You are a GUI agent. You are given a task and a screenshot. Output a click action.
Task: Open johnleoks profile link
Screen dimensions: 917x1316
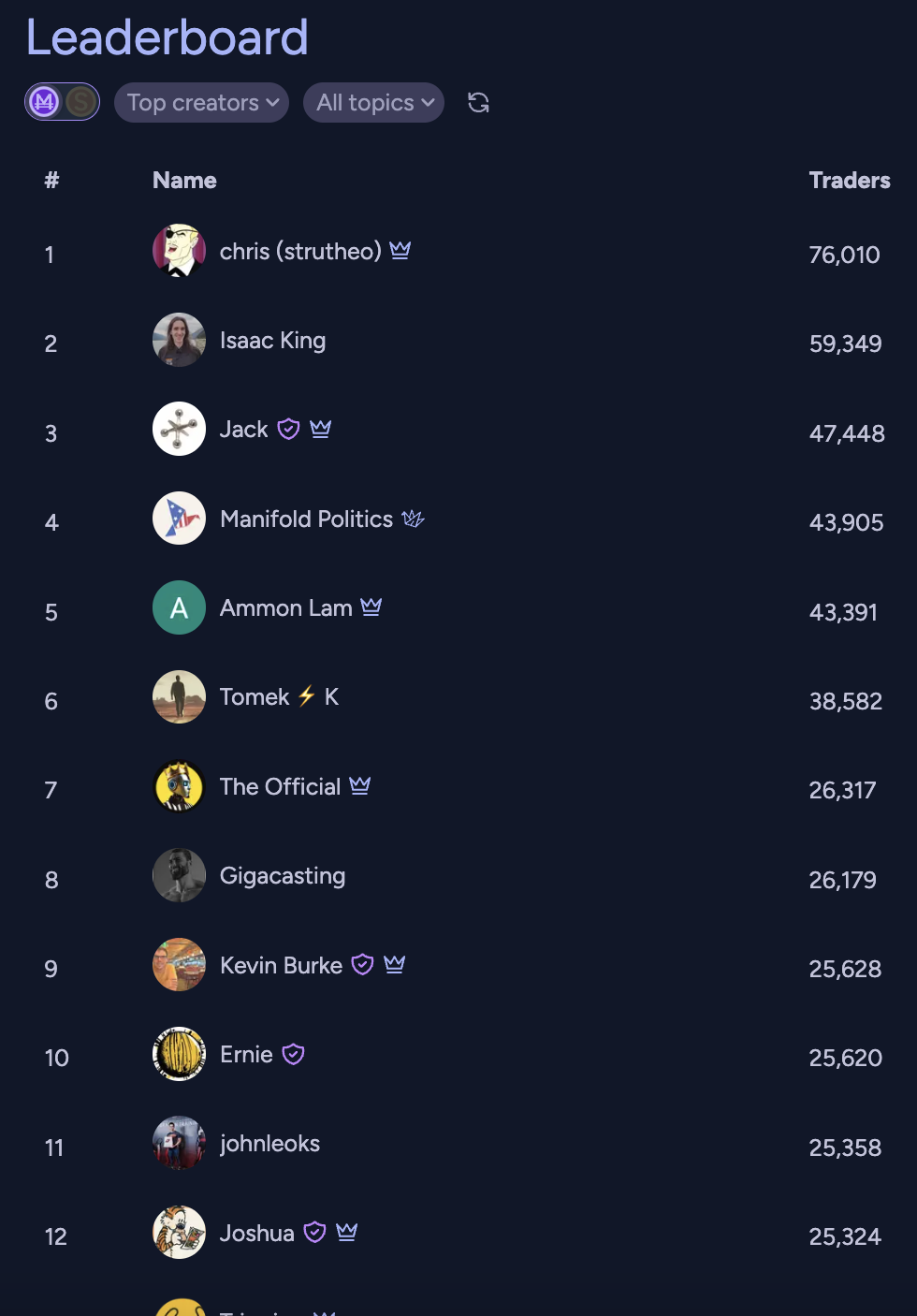click(269, 1143)
